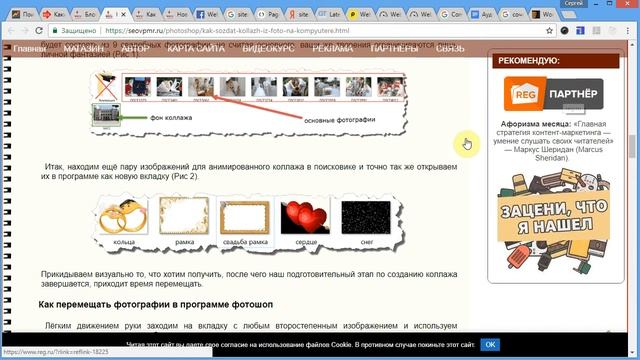
Task: Open the РЕКЛАМА menu item
Action: [332, 49]
